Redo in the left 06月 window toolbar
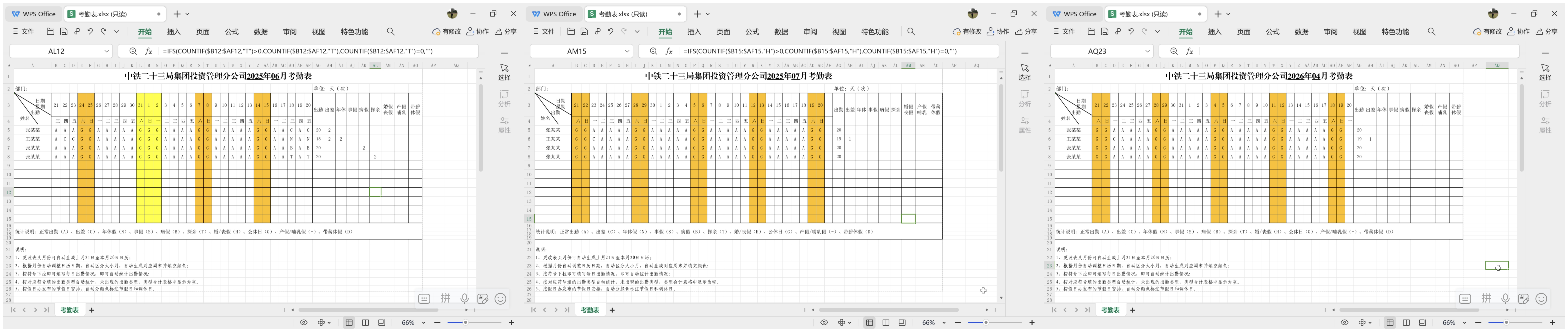Viewport: 1568px width, 332px height. pyautogui.click(x=104, y=32)
